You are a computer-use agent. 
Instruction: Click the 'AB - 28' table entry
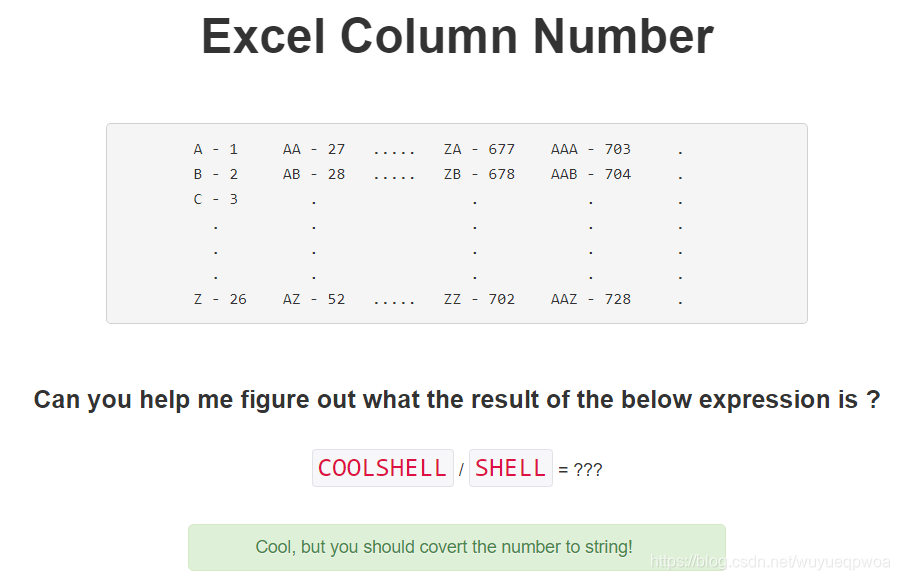click(x=314, y=175)
